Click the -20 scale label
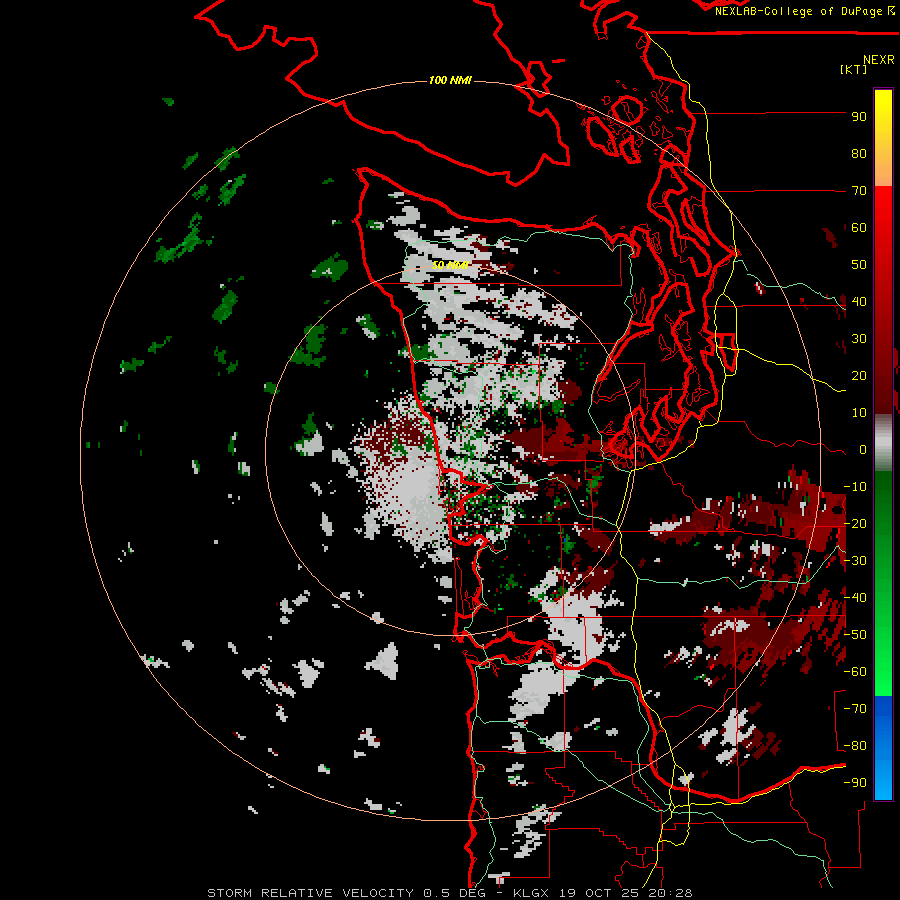The width and height of the screenshot is (900, 900). tap(855, 523)
